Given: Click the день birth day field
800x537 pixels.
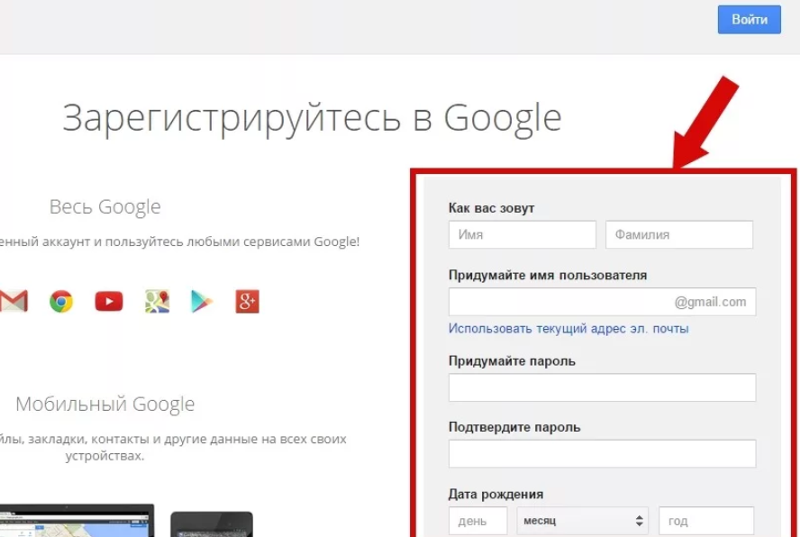Looking at the screenshot, I should point(478,521).
